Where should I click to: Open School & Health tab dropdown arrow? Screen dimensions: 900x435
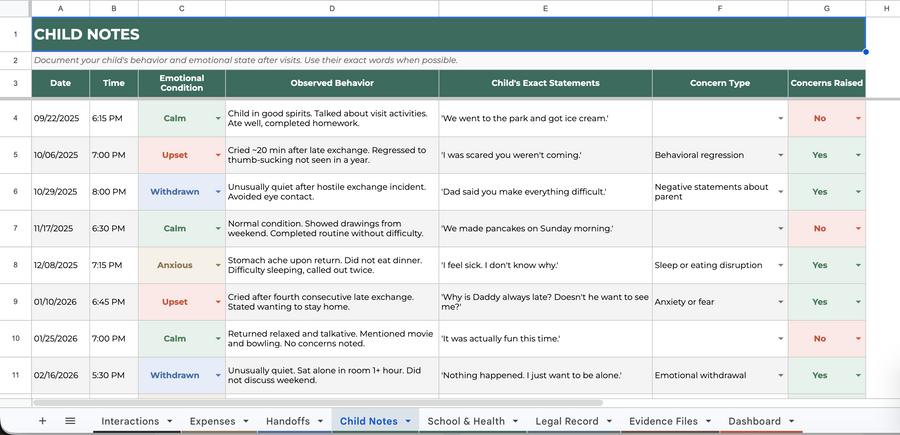coord(515,421)
